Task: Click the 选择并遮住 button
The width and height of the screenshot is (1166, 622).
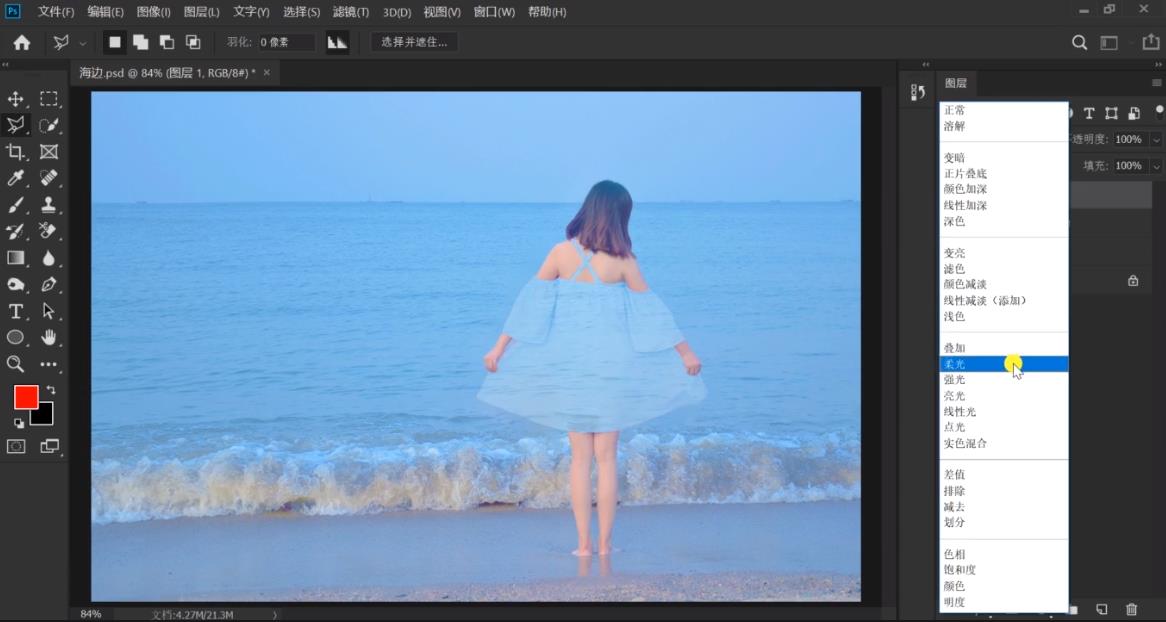Action: tap(414, 42)
